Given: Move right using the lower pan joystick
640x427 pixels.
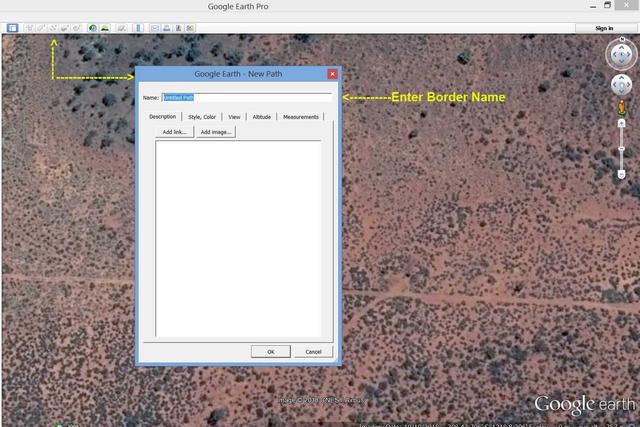Looking at the screenshot, I should pyautogui.click(x=629, y=85).
